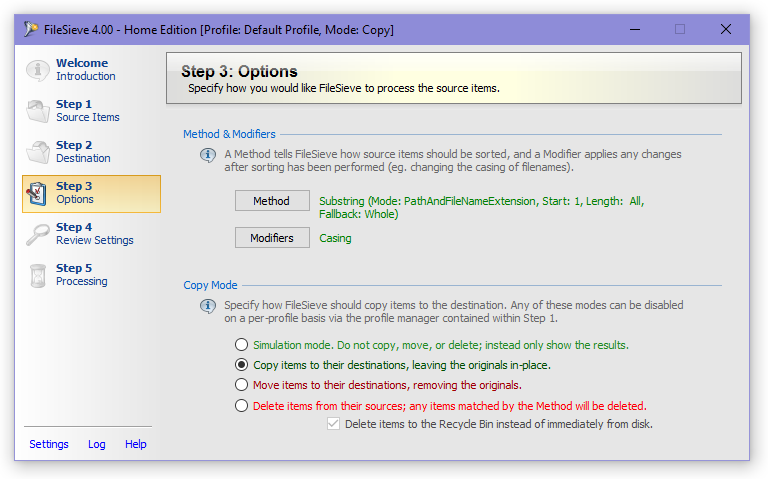
Task: Click the Step 4 magnifying glass icon
Action: pos(38,234)
